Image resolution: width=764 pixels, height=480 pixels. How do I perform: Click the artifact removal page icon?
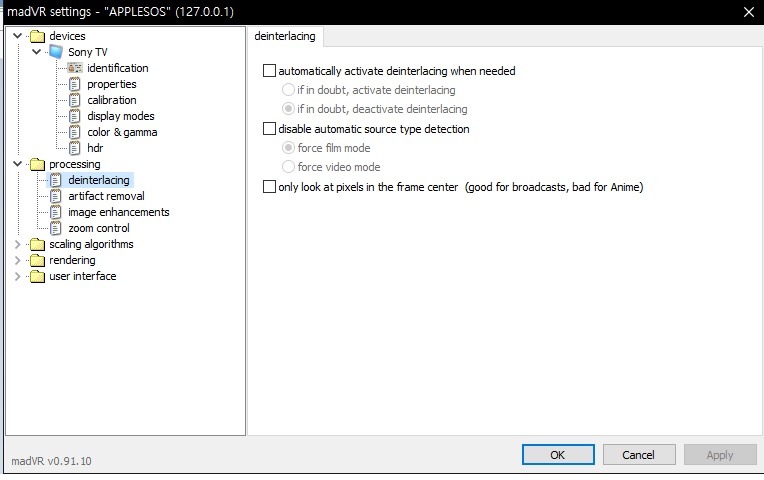[x=56, y=196]
